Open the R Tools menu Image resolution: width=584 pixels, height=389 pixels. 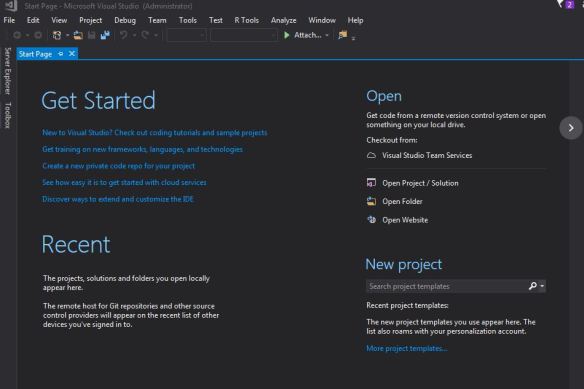coord(247,20)
